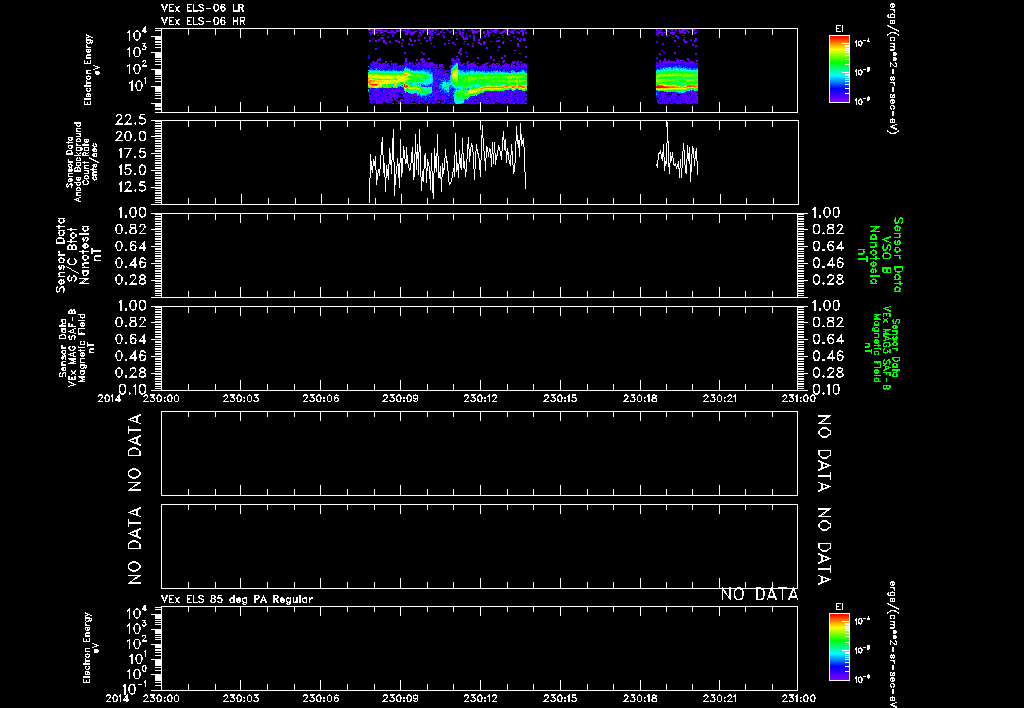The image size is (1024, 708).
Task: Click the "0.10" left tick of the MAG SAF-B panel
Action: point(131,389)
